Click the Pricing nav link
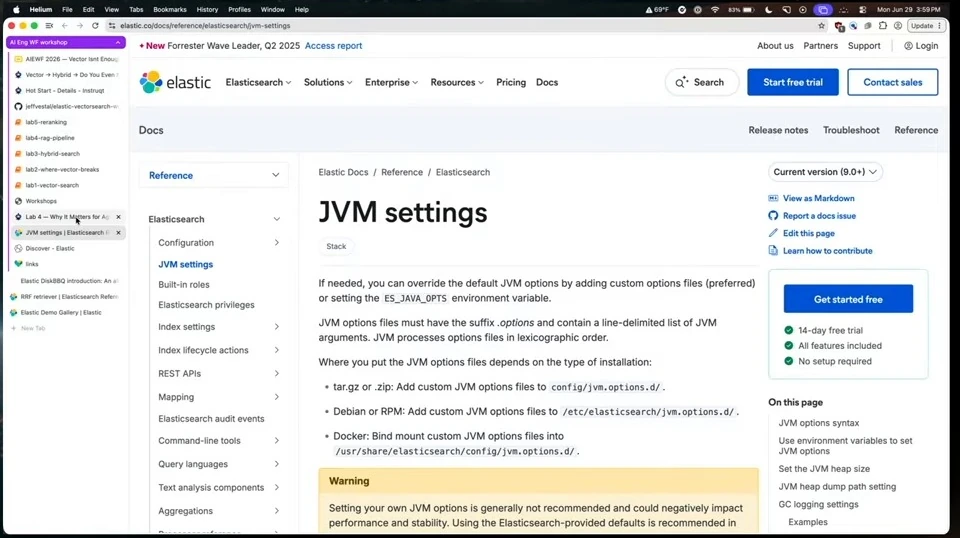The image size is (960, 538). (511, 82)
